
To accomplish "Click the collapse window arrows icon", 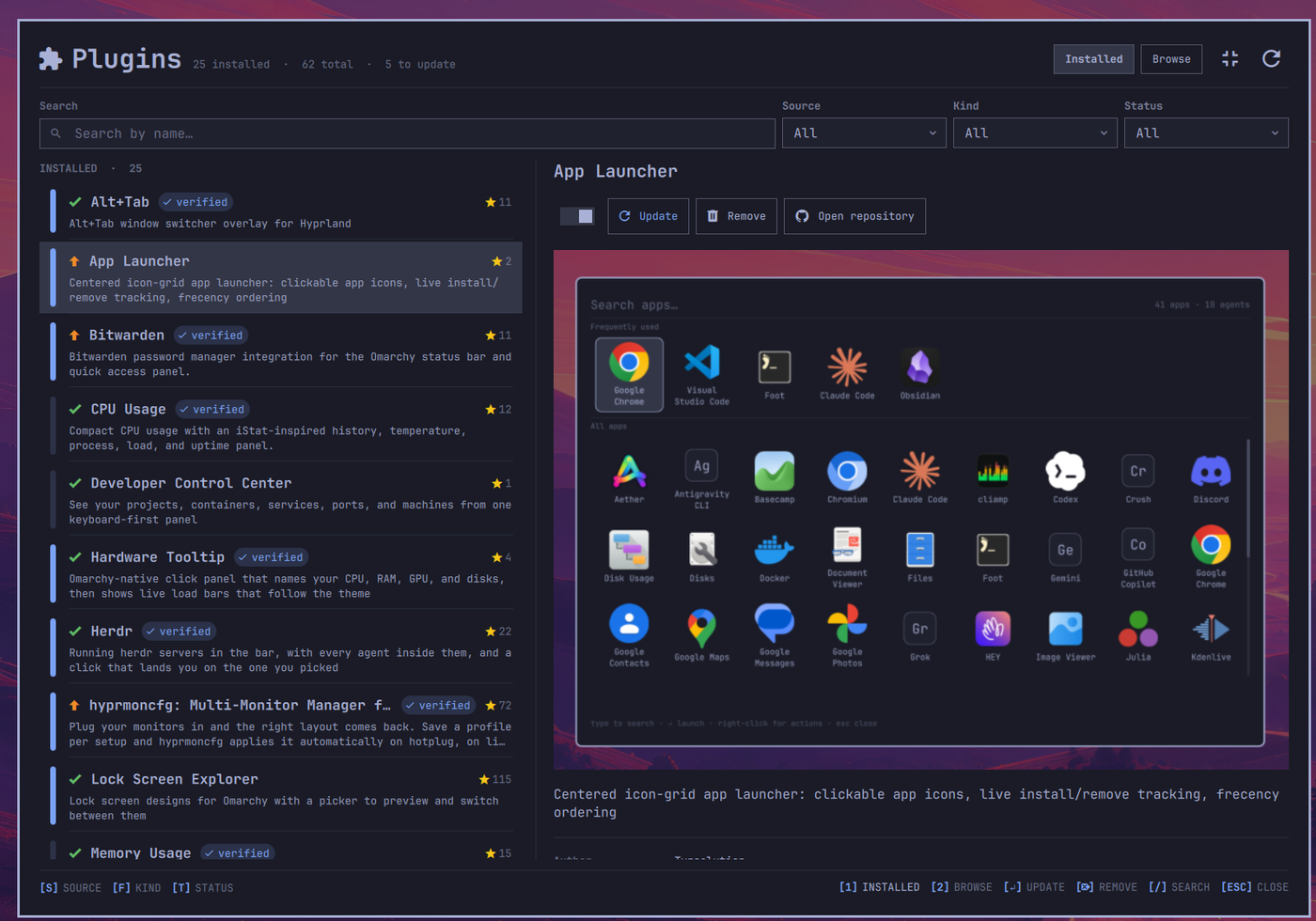I will pyautogui.click(x=1230, y=58).
